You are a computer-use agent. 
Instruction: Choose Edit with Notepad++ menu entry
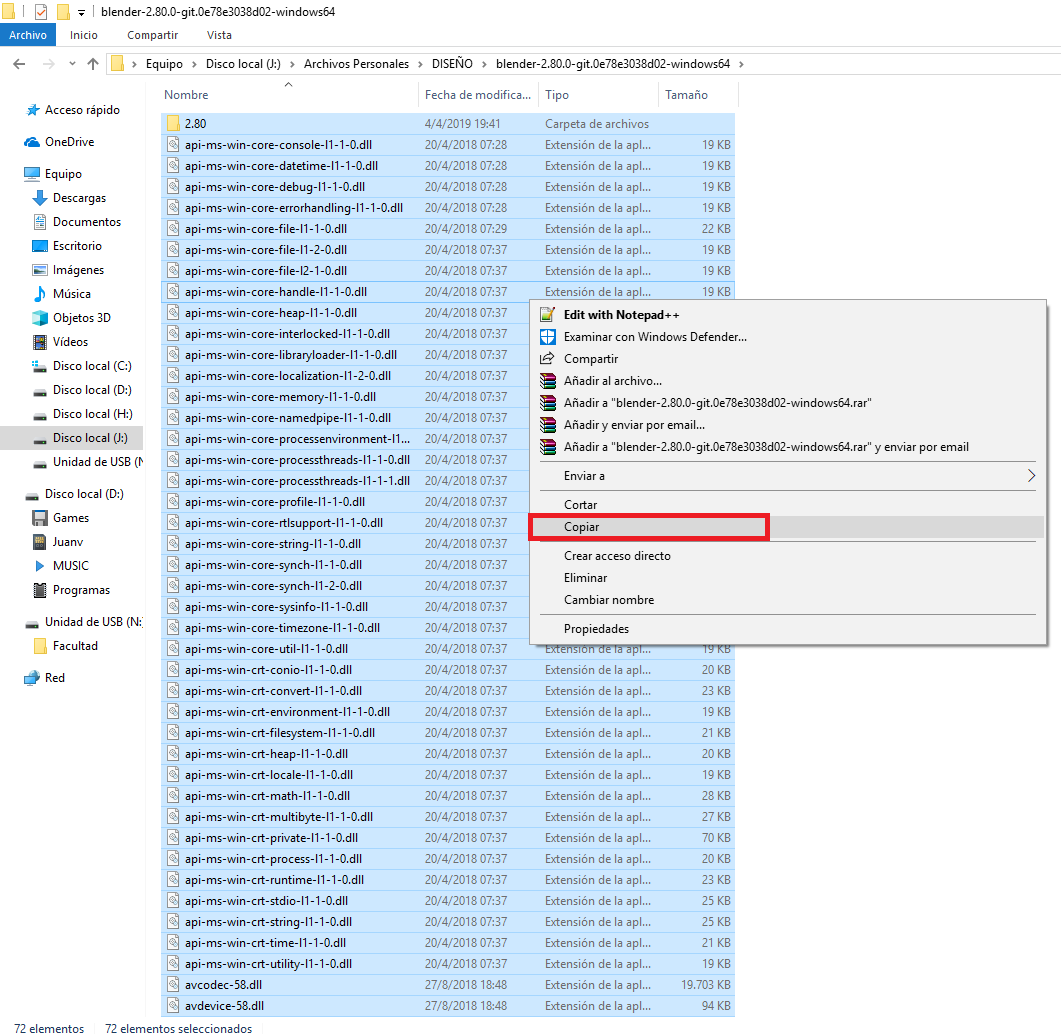[787, 315]
